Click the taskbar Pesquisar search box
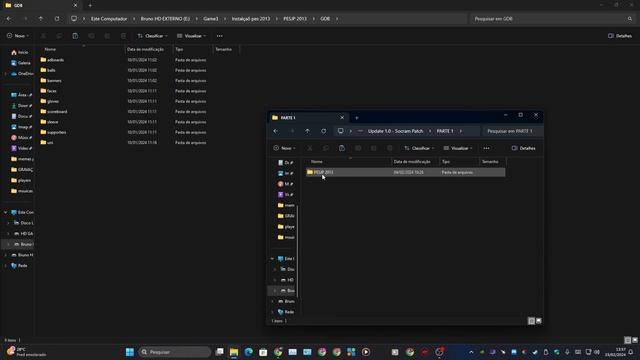This screenshot has width=640, height=360. tap(175, 352)
